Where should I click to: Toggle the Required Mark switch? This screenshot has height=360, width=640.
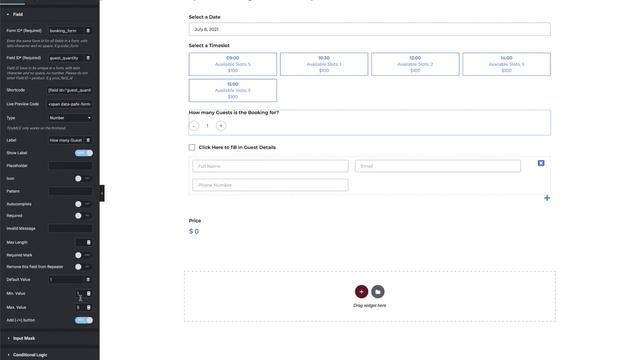[x=83, y=255]
